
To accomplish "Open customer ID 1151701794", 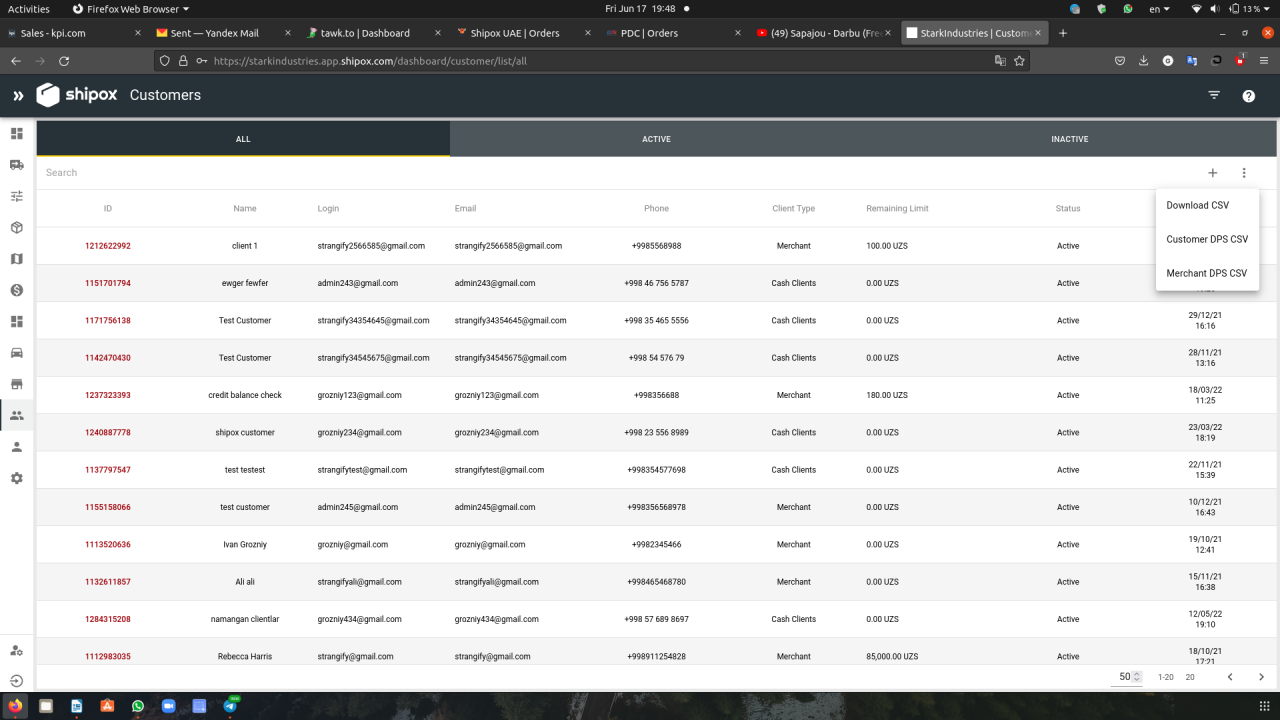I will (x=108, y=283).
